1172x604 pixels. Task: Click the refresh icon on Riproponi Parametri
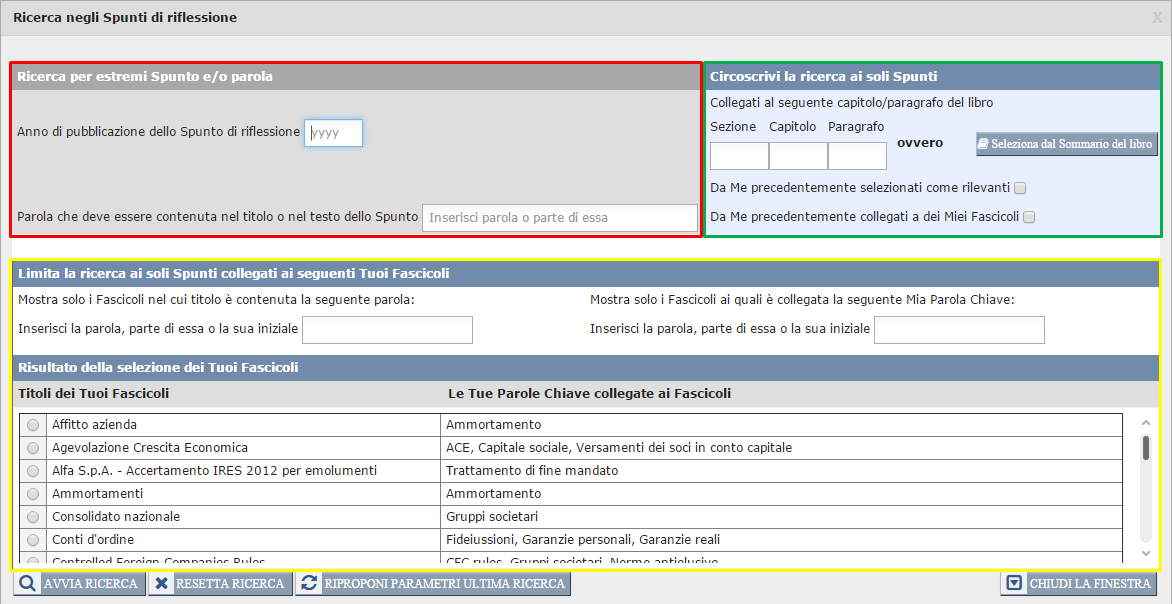pos(310,584)
